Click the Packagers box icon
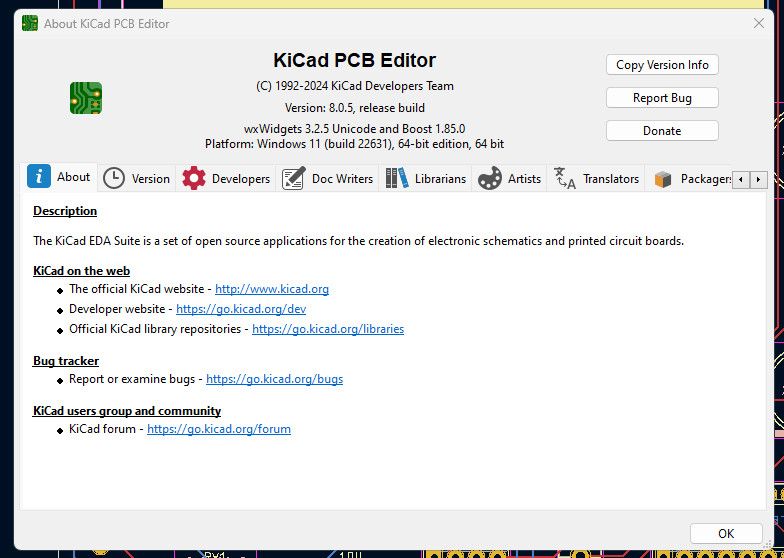Image resolution: width=784 pixels, height=558 pixels. pos(662,179)
